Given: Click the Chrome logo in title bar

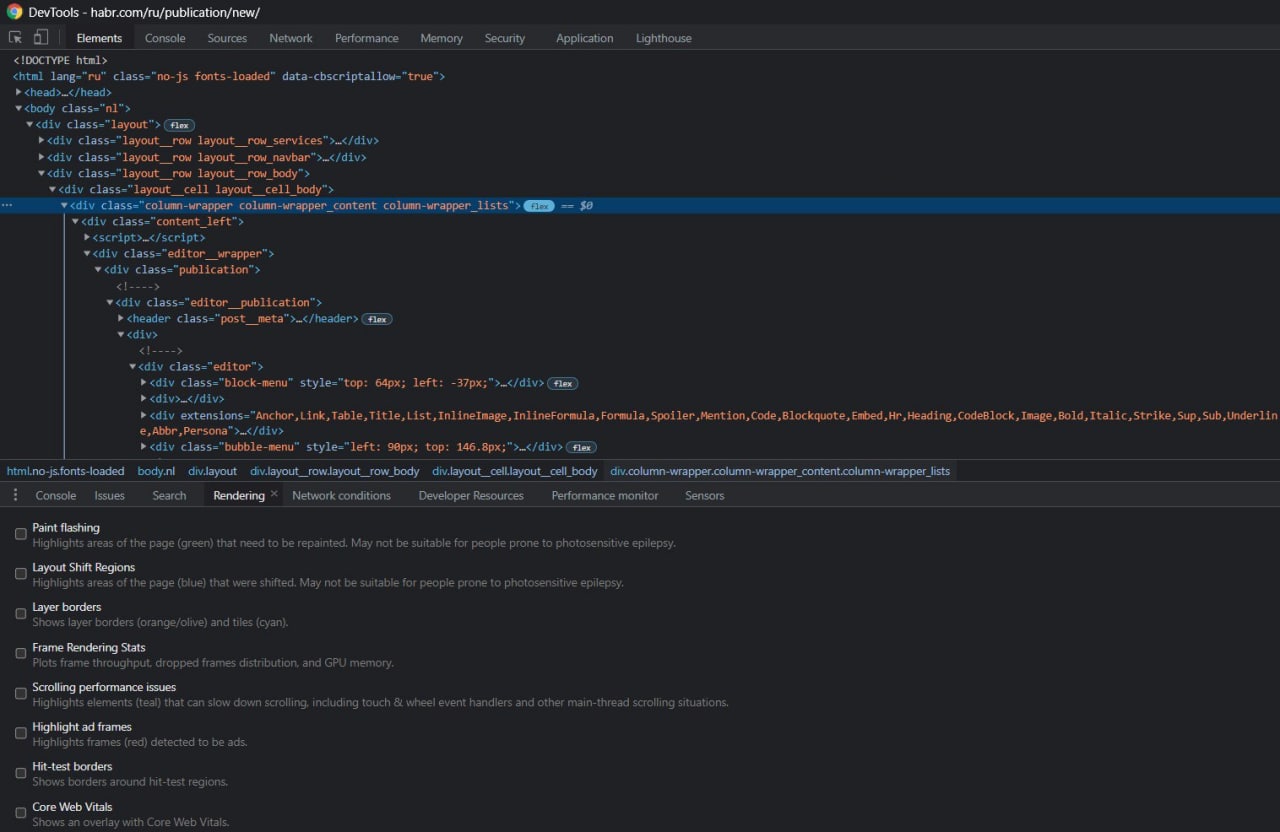Looking at the screenshot, I should pos(14,12).
